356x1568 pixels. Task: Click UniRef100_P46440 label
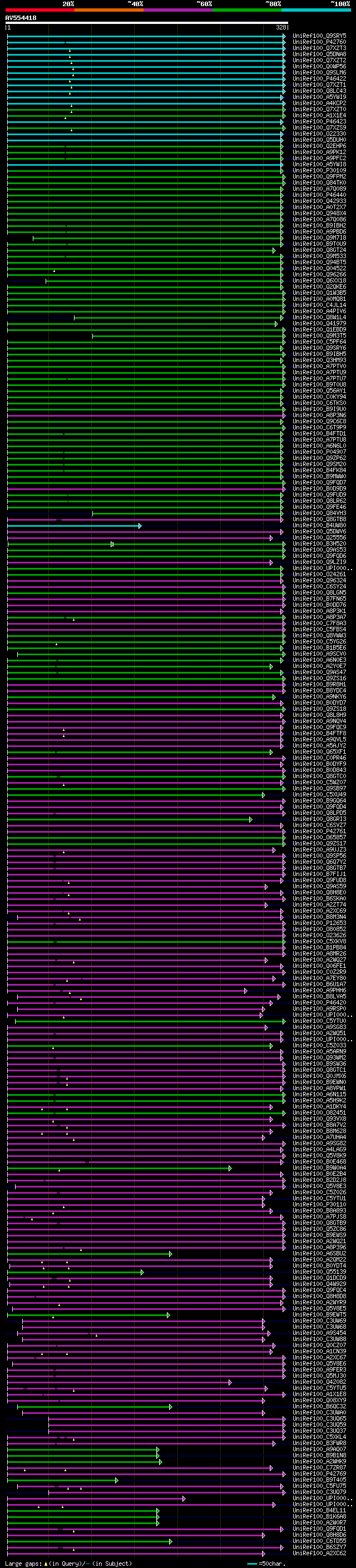pyautogui.click(x=319, y=195)
